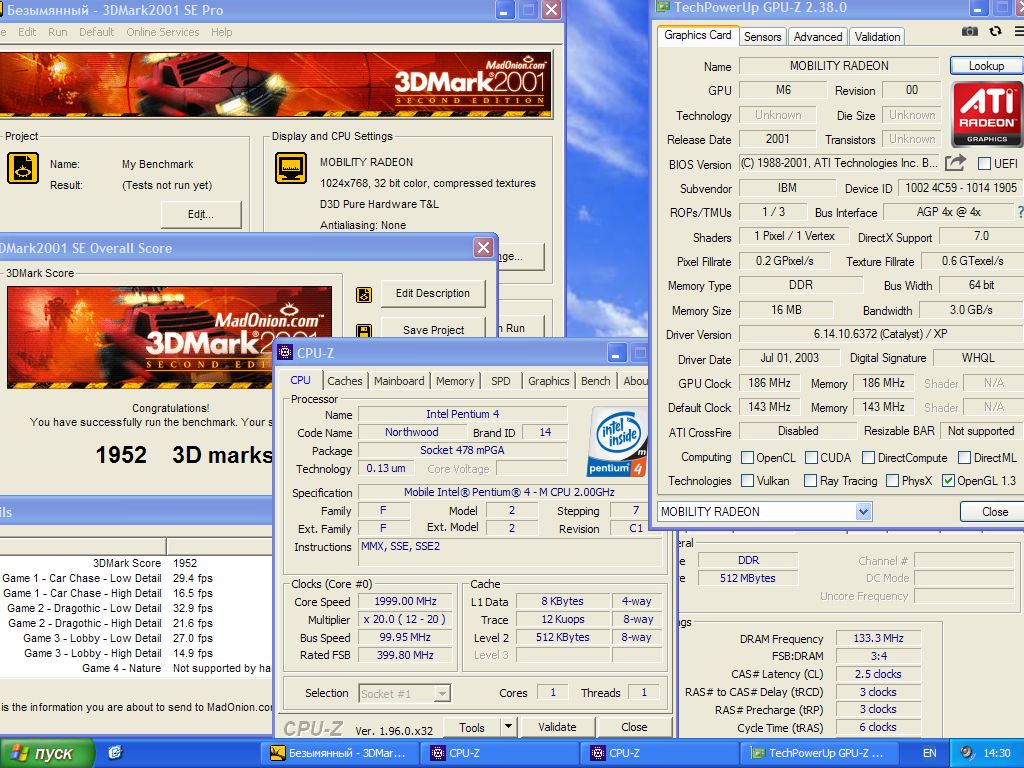Open the CPU-Z Caches tab

point(345,381)
